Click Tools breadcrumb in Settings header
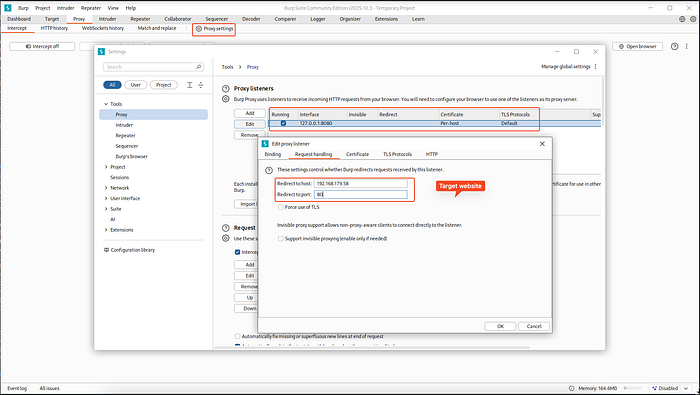Screen dimensions: 700x395 coord(228,67)
